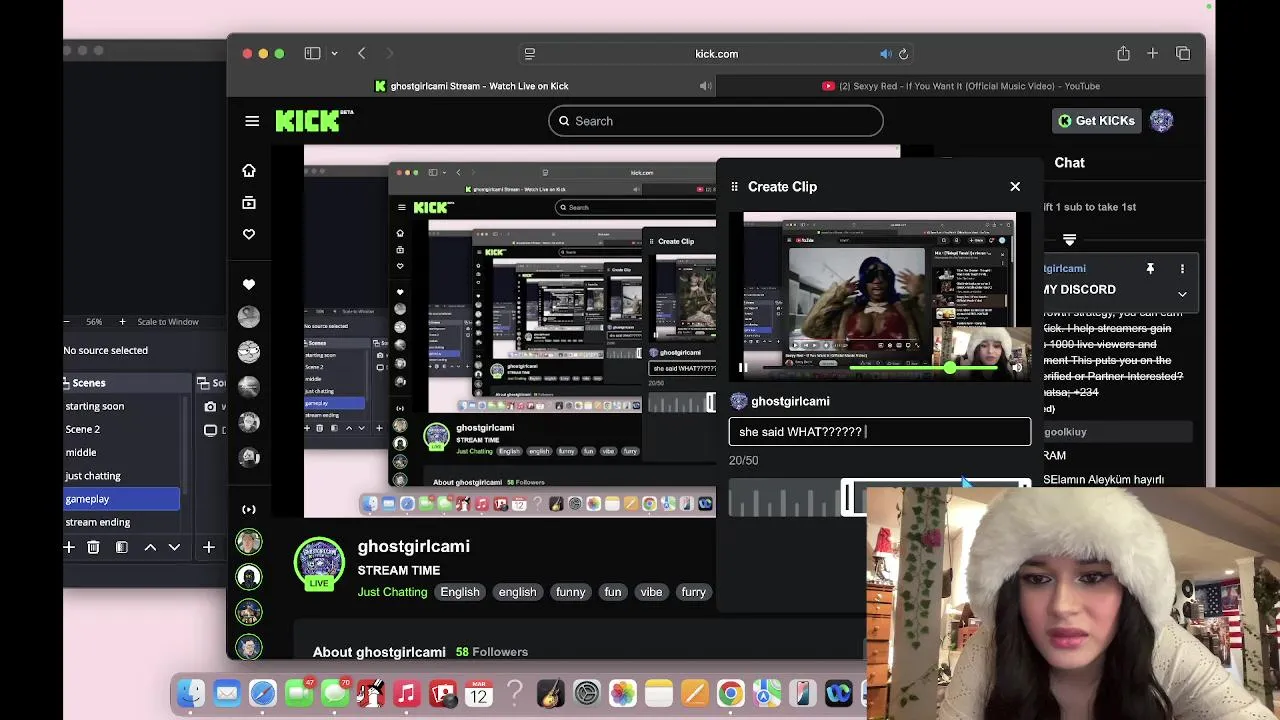
Task: Click the vibe tag
Action: tap(651, 592)
